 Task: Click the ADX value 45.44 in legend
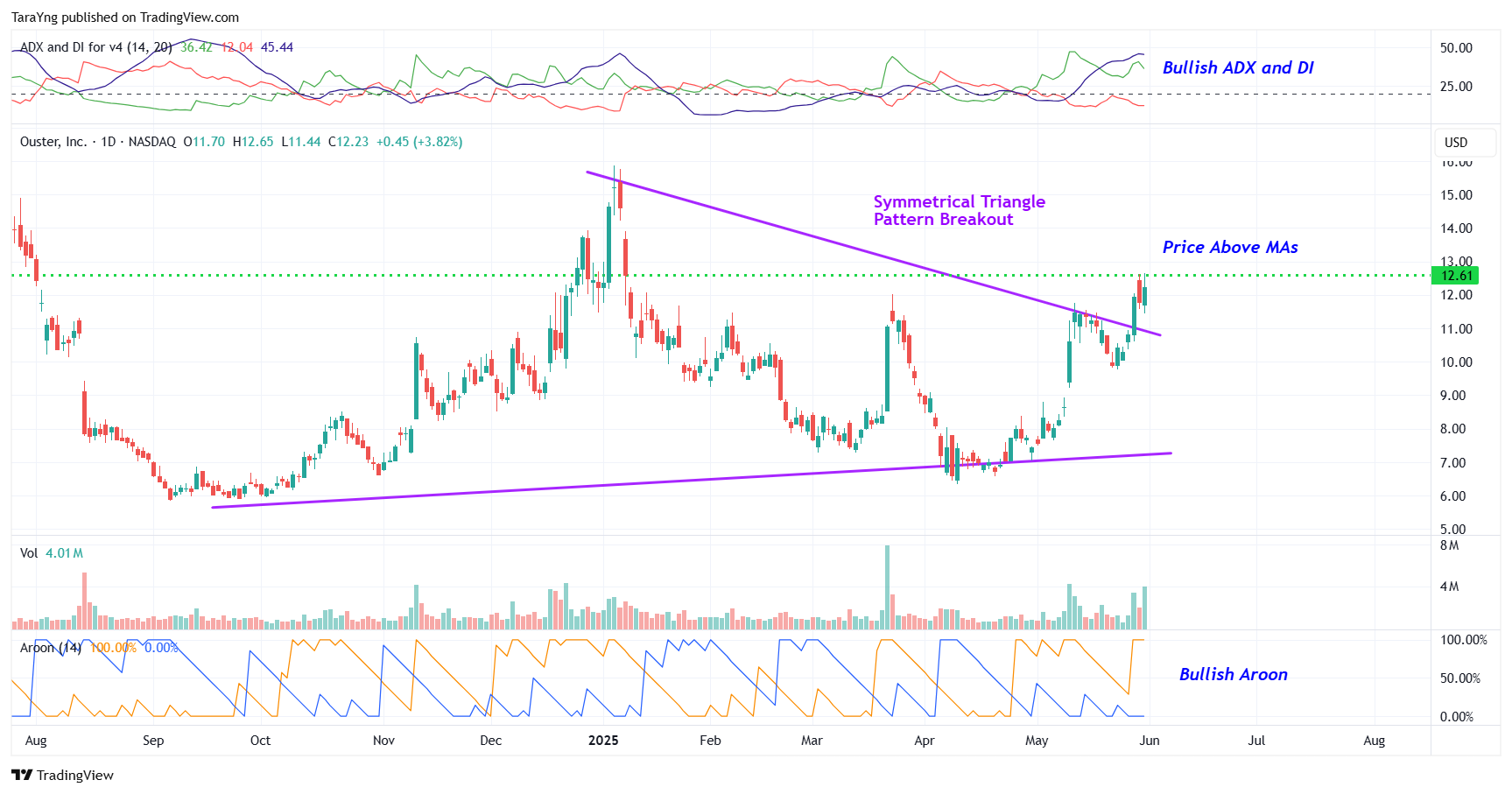[x=277, y=47]
